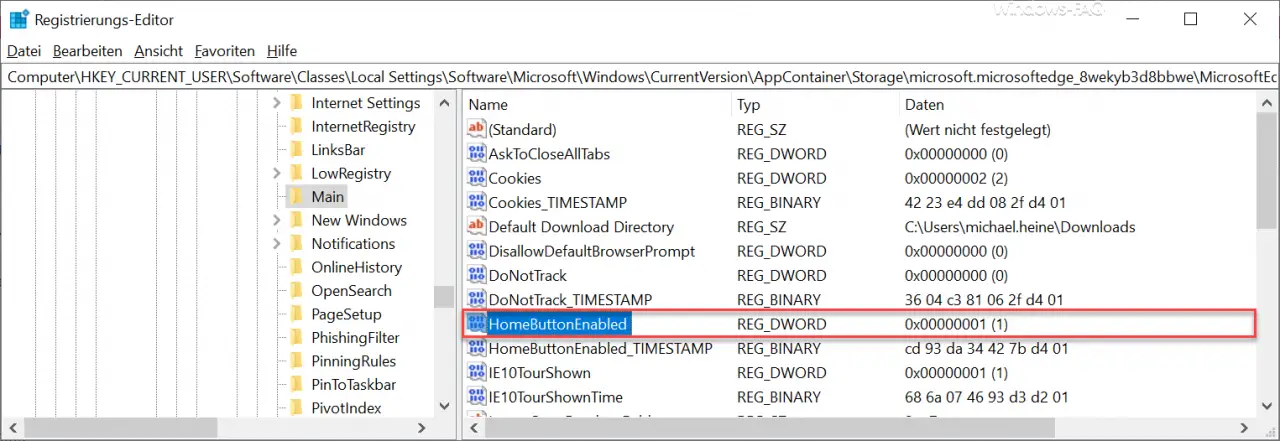Image resolution: width=1280 pixels, height=441 pixels.
Task: Select the PinningRules tree key
Action: coord(353,361)
